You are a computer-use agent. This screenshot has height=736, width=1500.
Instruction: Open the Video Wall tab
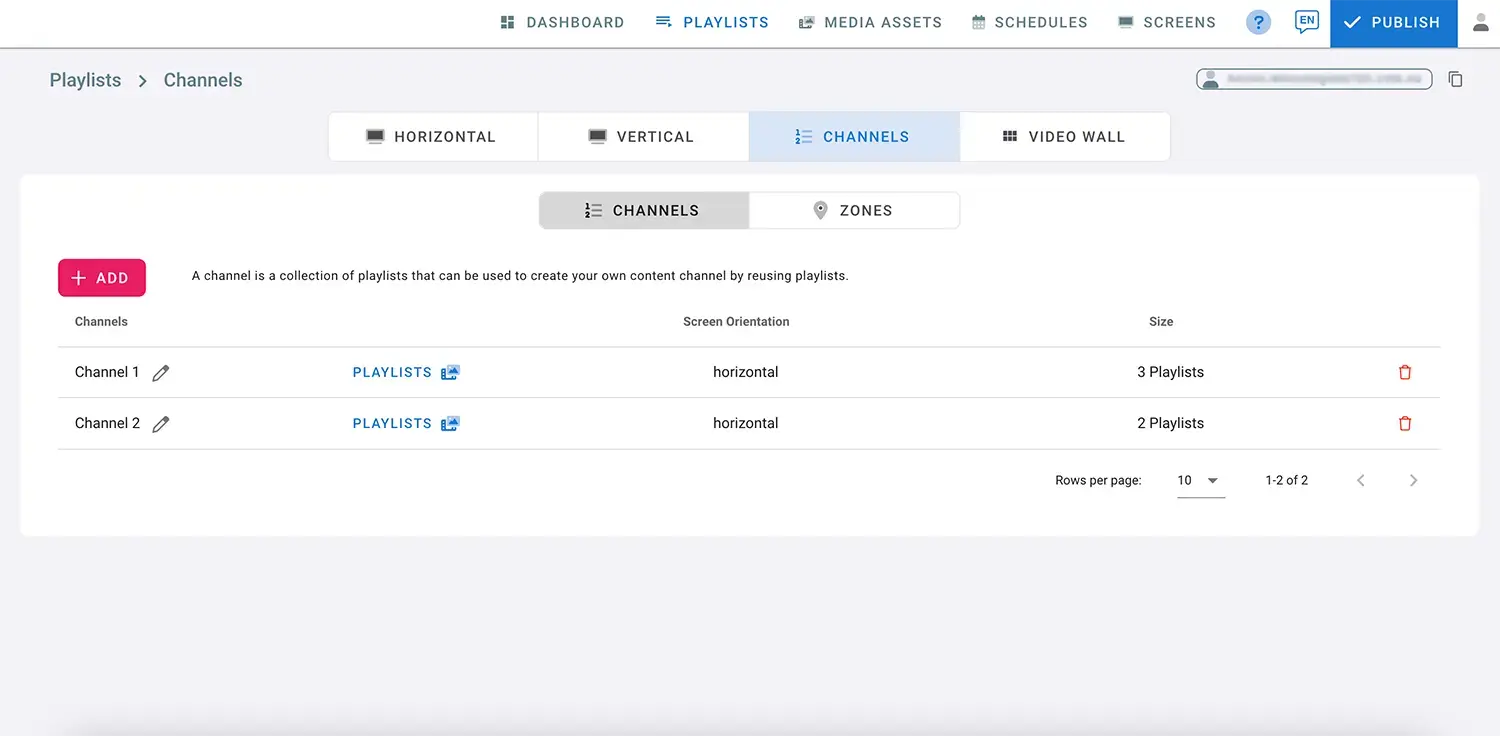coord(1064,137)
